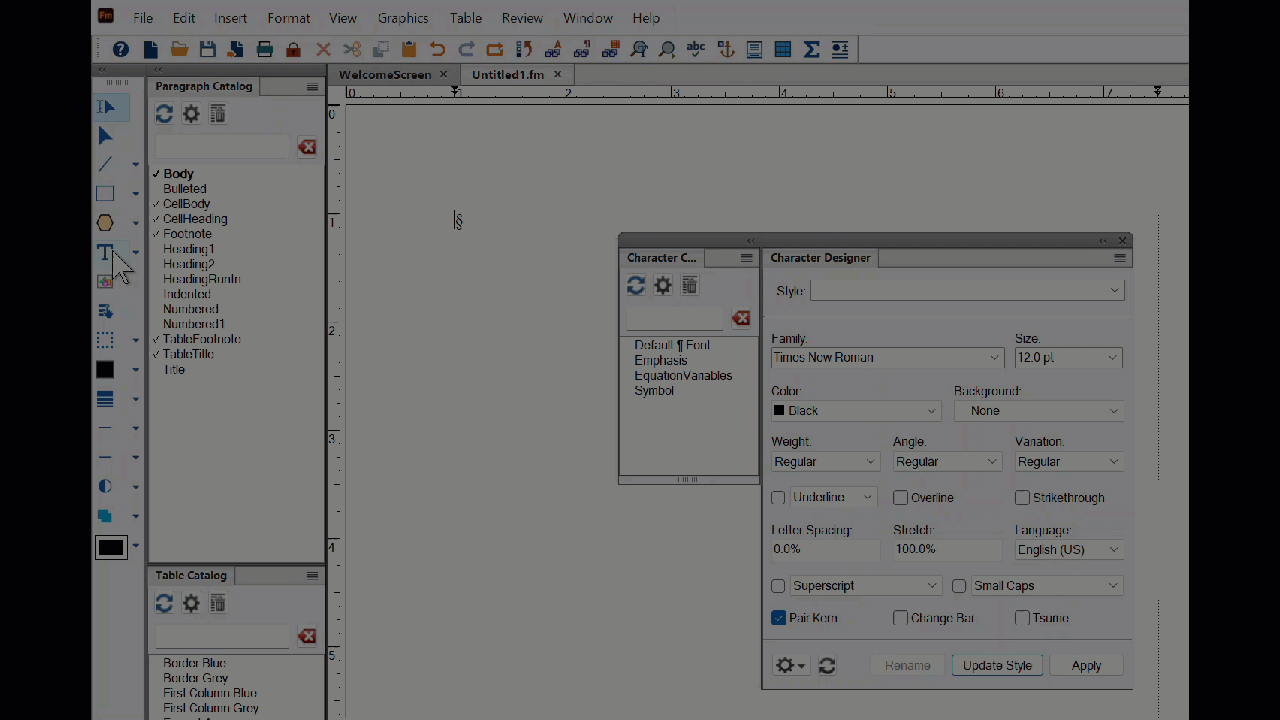Toggle the Superscript checkbox

[x=778, y=586]
